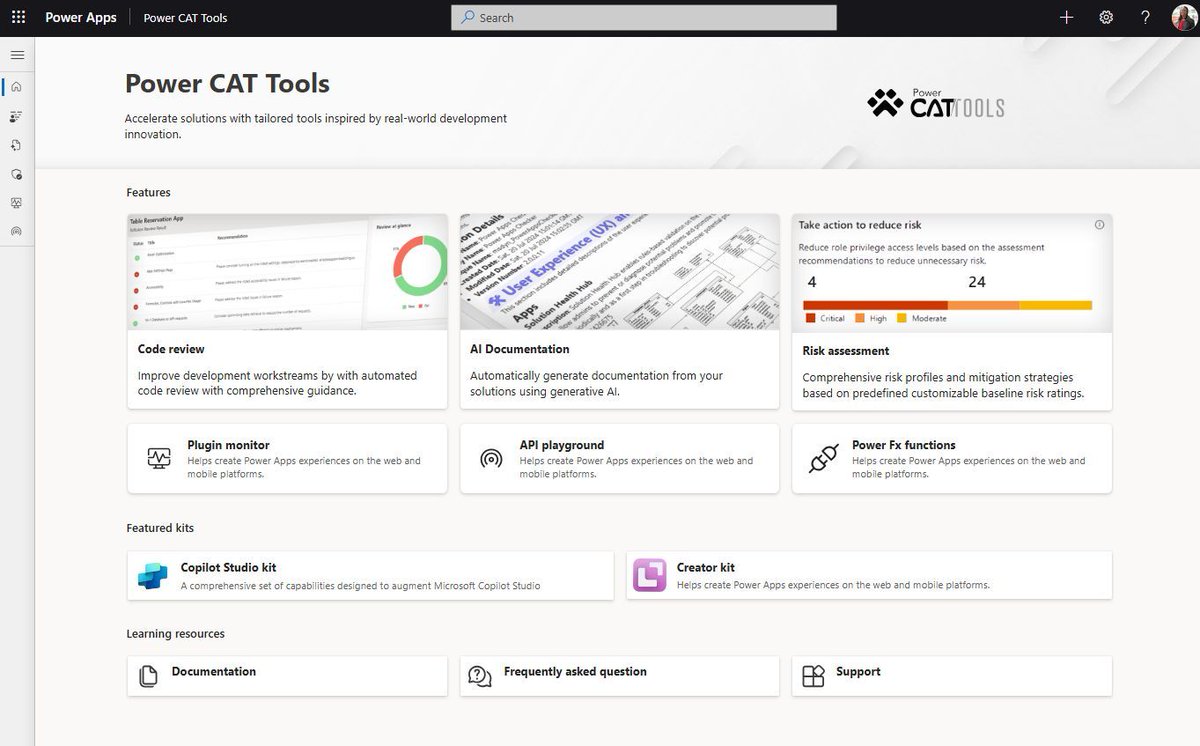Click the API playground icon in the sidebar
The width and height of the screenshot is (1200, 746).
point(16,230)
